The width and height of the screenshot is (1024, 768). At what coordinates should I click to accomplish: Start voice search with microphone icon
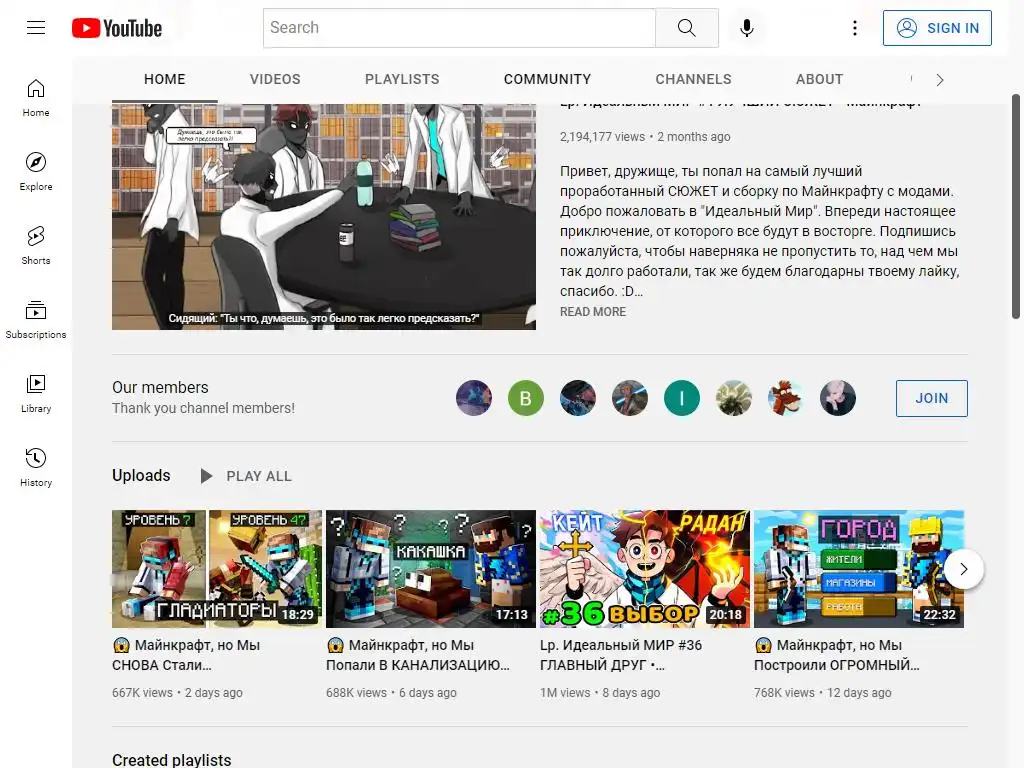click(746, 28)
